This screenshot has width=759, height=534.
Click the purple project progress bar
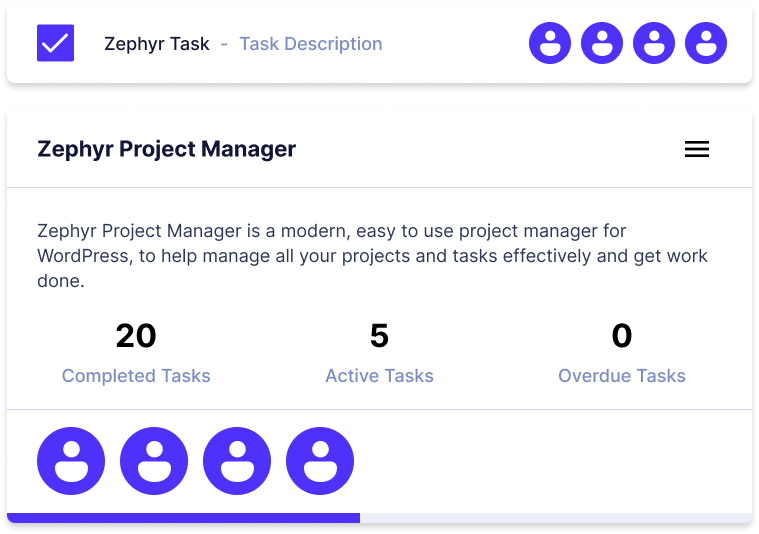[183, 517]
